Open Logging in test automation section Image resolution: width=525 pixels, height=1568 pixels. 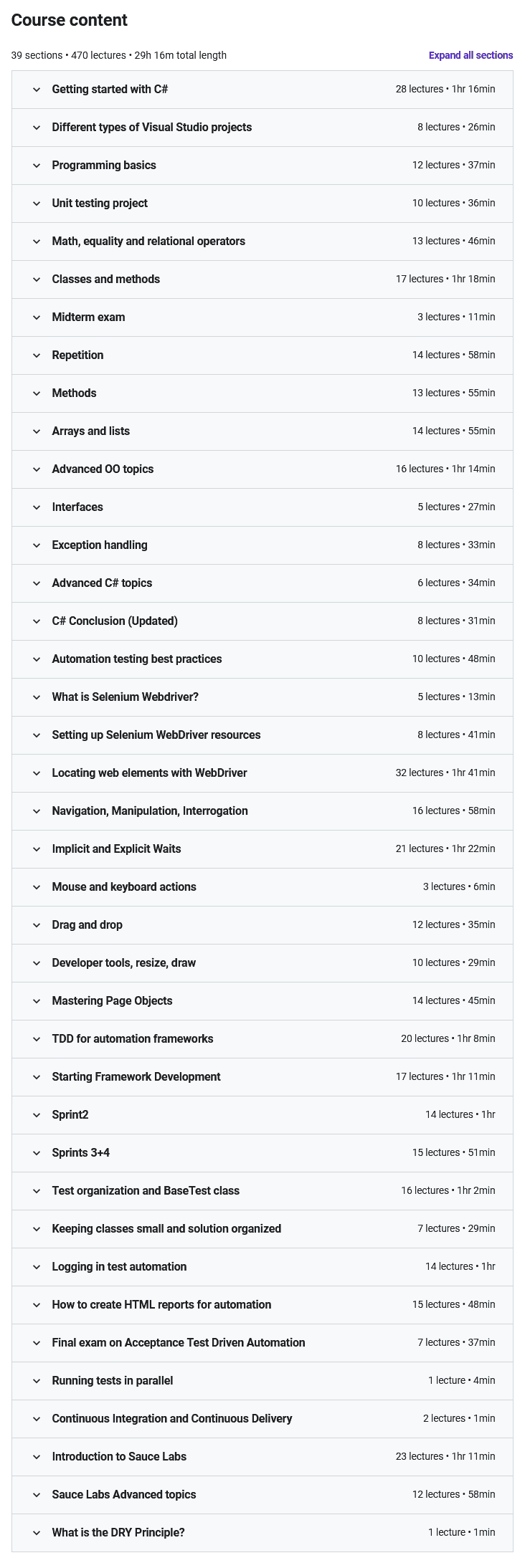point(119,1267)
